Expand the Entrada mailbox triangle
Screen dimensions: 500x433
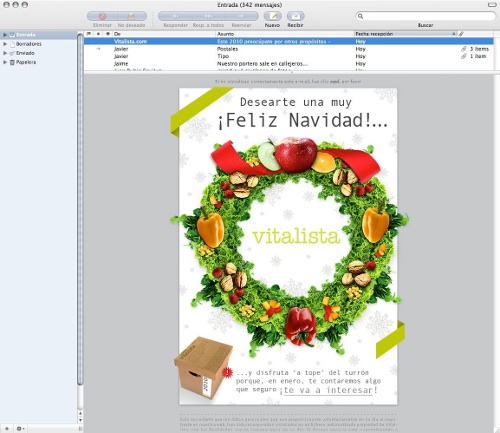pos(5,35)
